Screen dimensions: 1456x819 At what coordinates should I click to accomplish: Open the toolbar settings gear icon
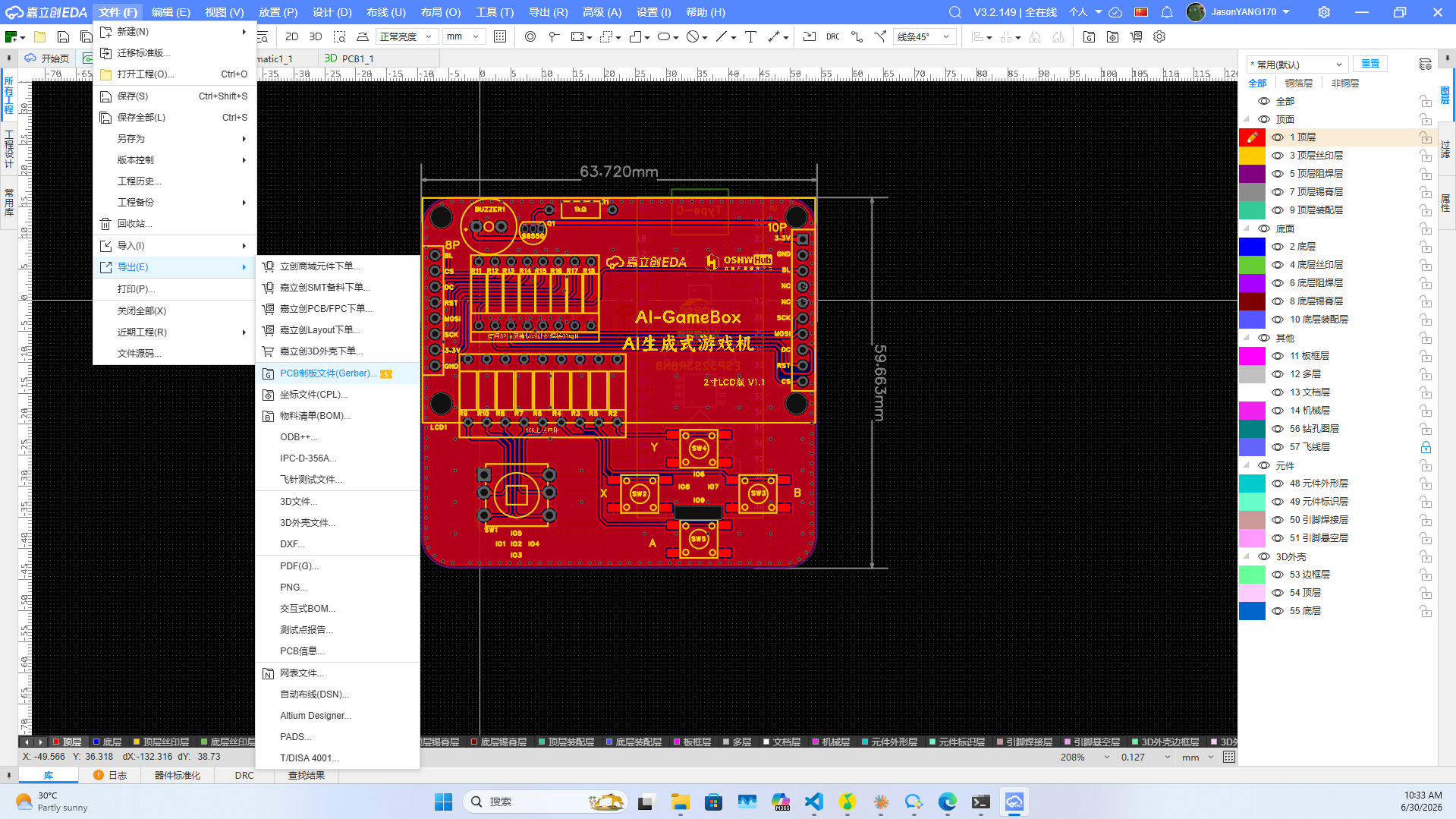pyautogui.click(x=1159, y=36)
